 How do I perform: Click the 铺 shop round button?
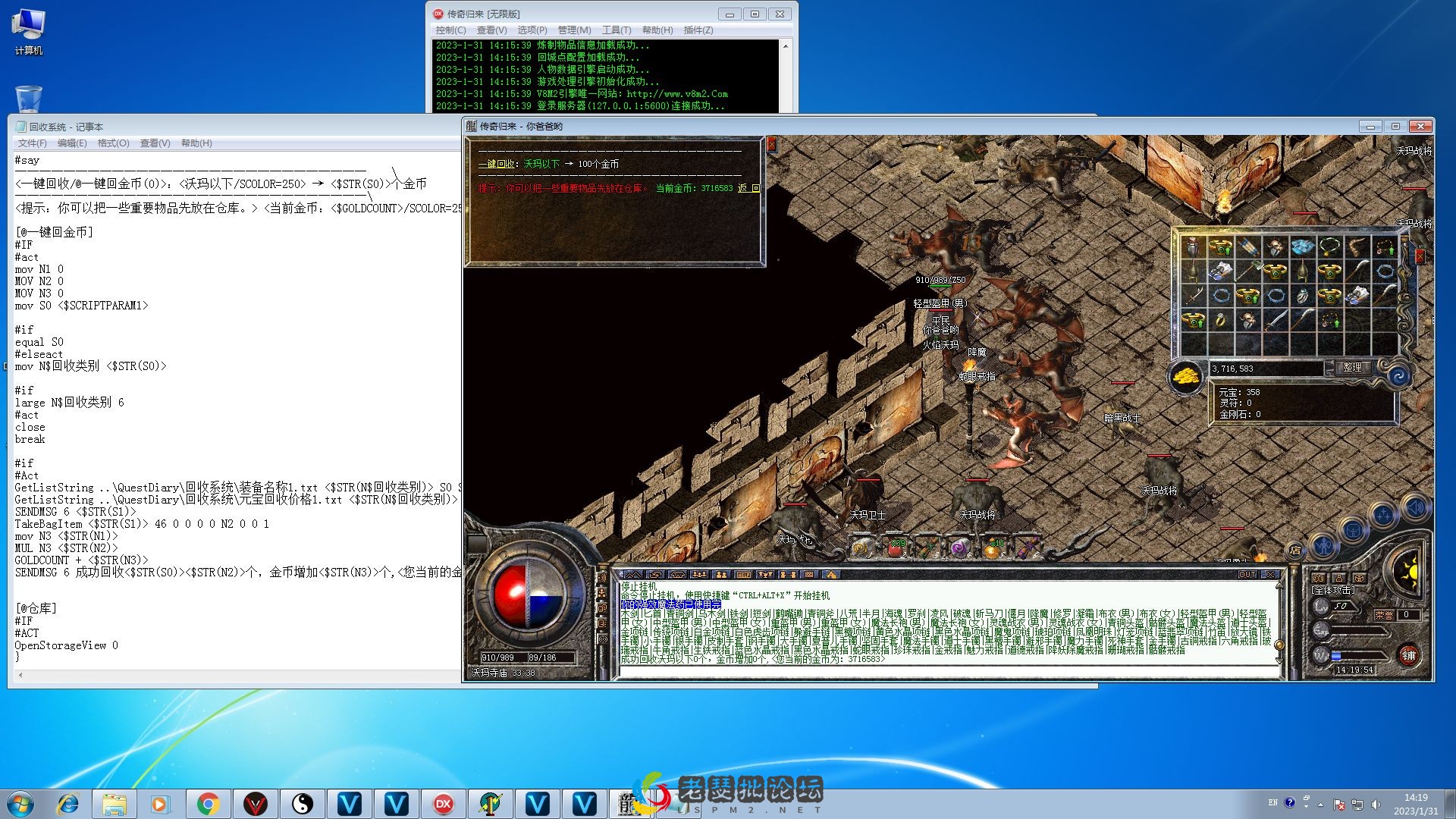(1408, 656)
